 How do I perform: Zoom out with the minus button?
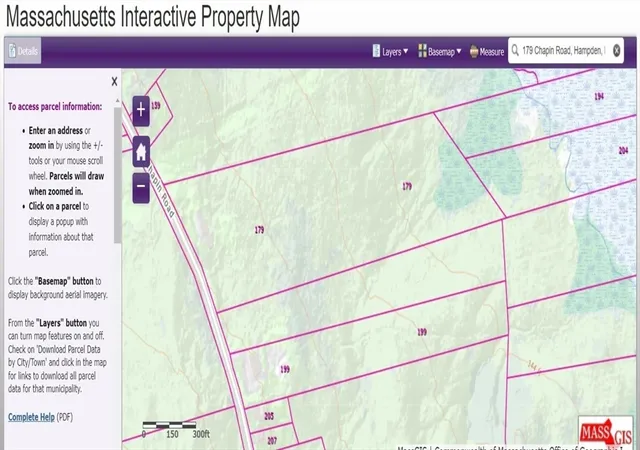(141, 187)
